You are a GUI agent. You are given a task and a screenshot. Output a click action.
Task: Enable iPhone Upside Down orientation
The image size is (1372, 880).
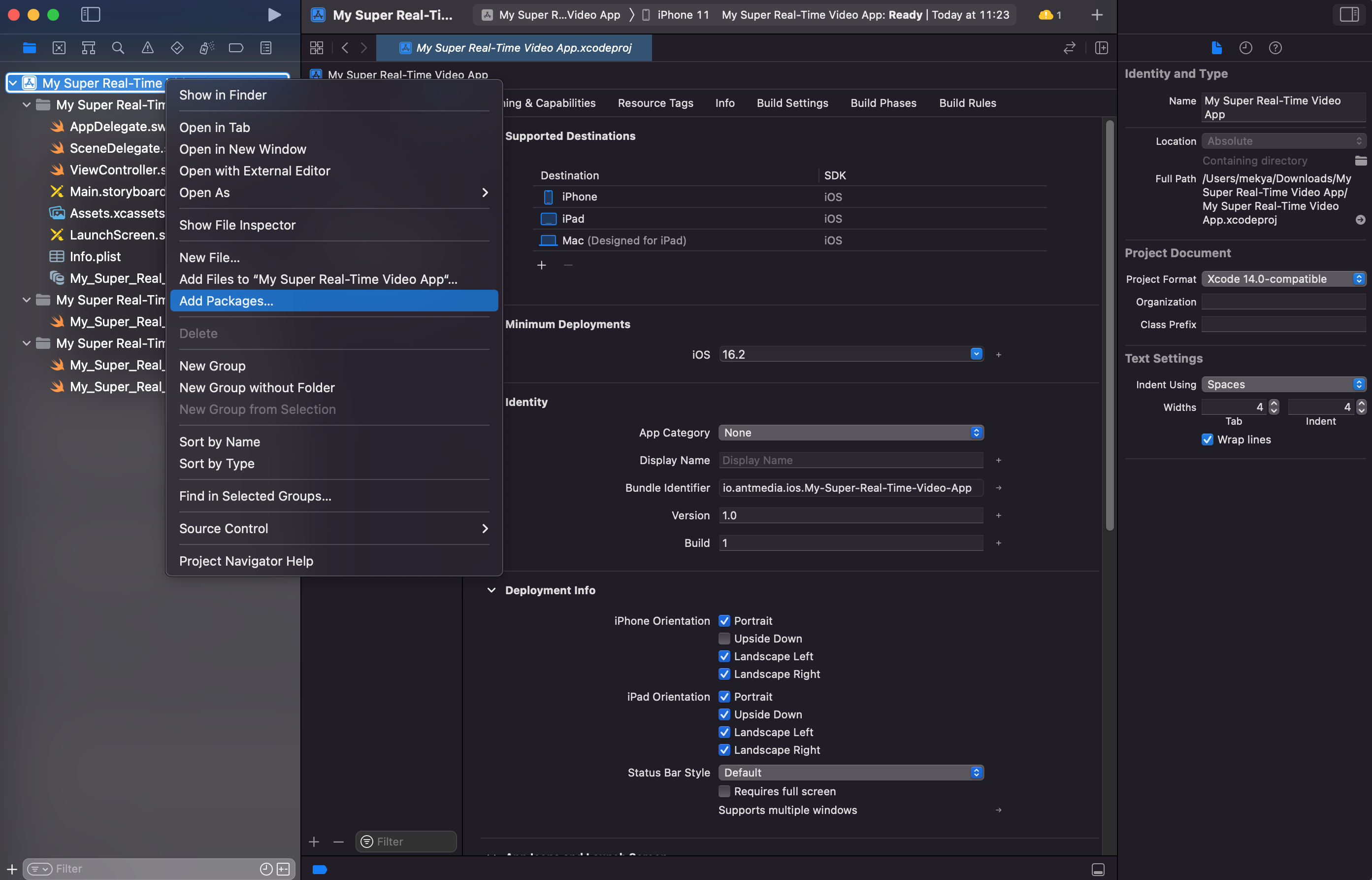(x=724, y=638)
